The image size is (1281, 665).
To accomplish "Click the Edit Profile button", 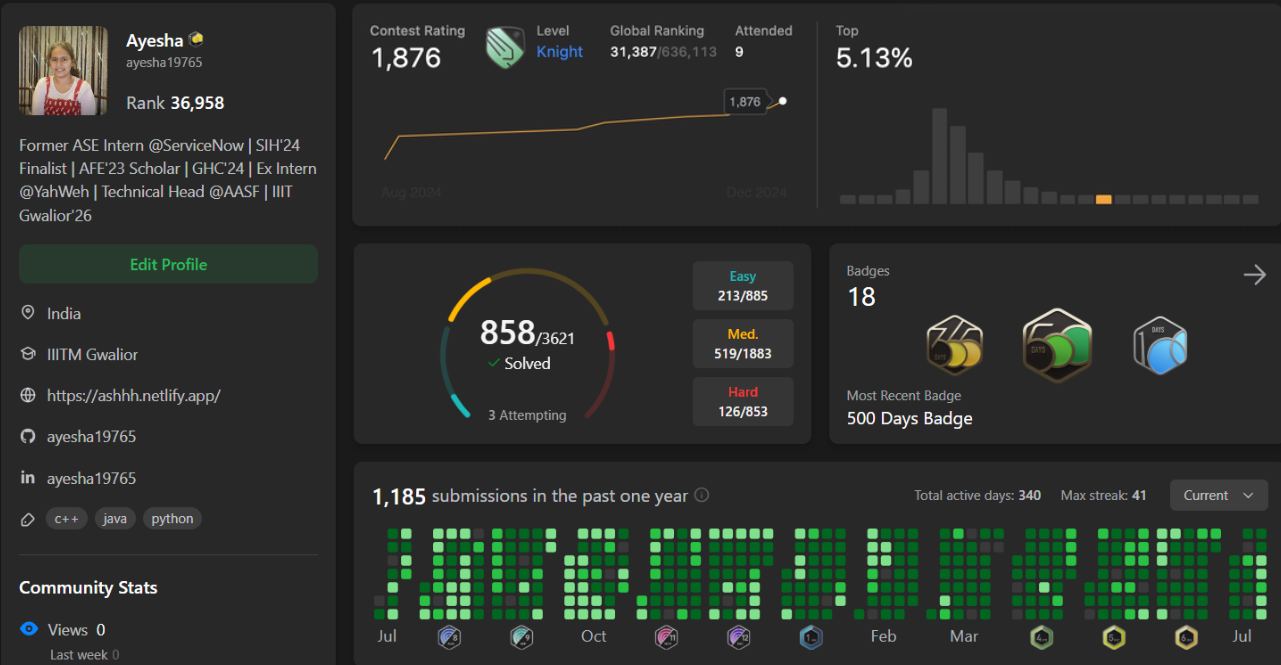I will 168,264.
